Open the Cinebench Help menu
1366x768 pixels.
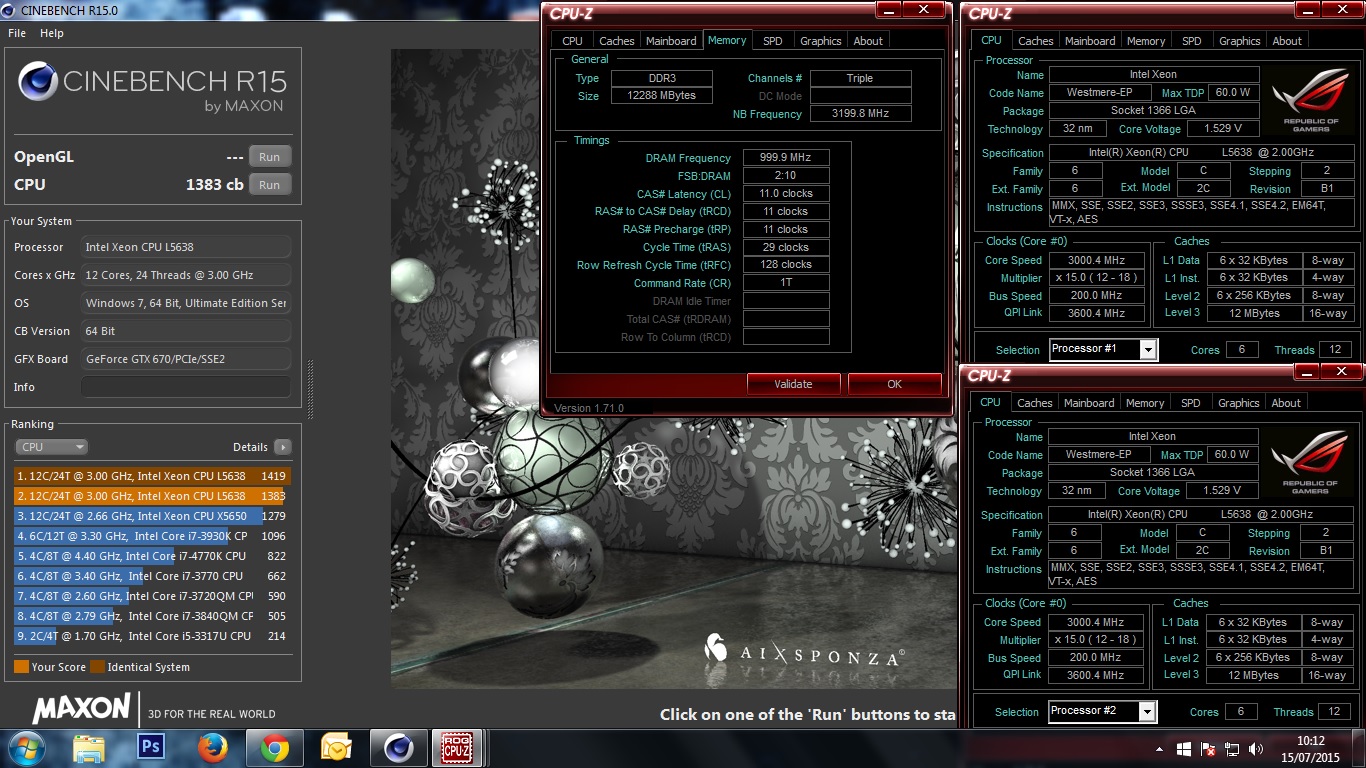coord(52,33)
